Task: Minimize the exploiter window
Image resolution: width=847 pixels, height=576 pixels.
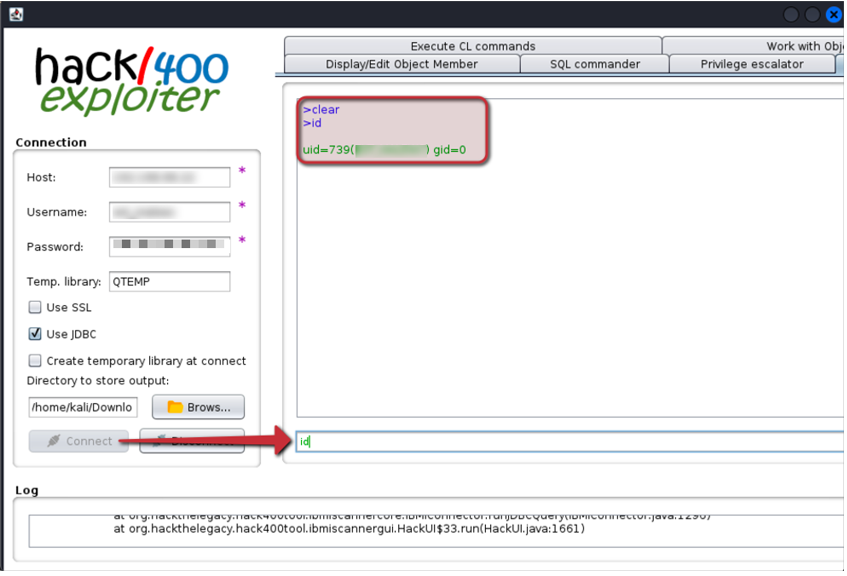Action: pos(791,15)
